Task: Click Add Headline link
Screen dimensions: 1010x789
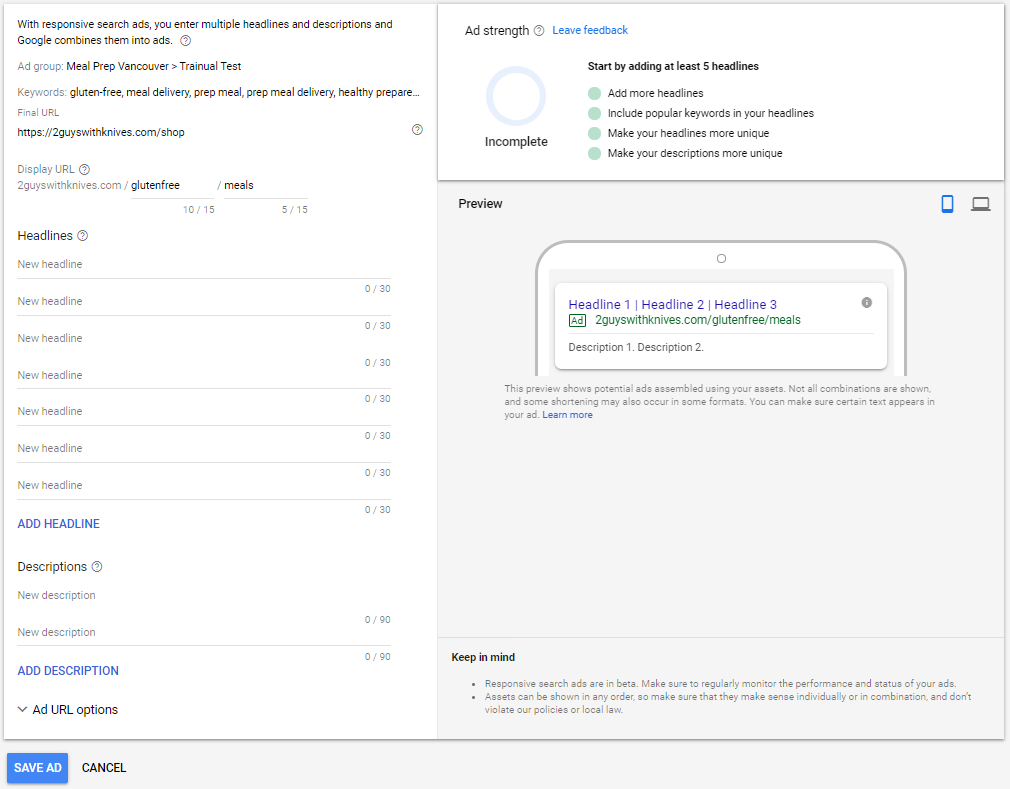Action: pos(59,524)
